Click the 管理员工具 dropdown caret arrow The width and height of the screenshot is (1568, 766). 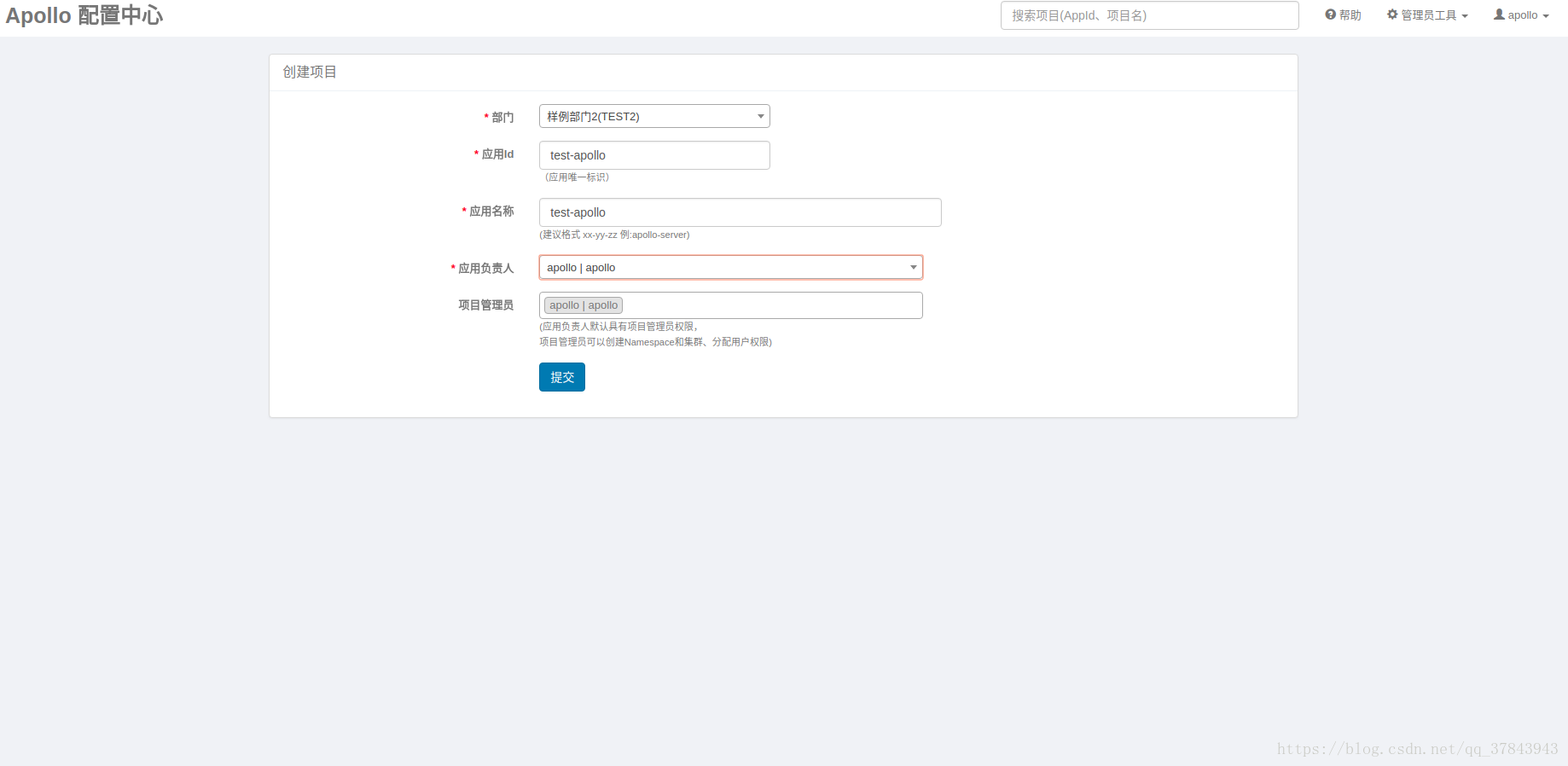[1465, 16]
